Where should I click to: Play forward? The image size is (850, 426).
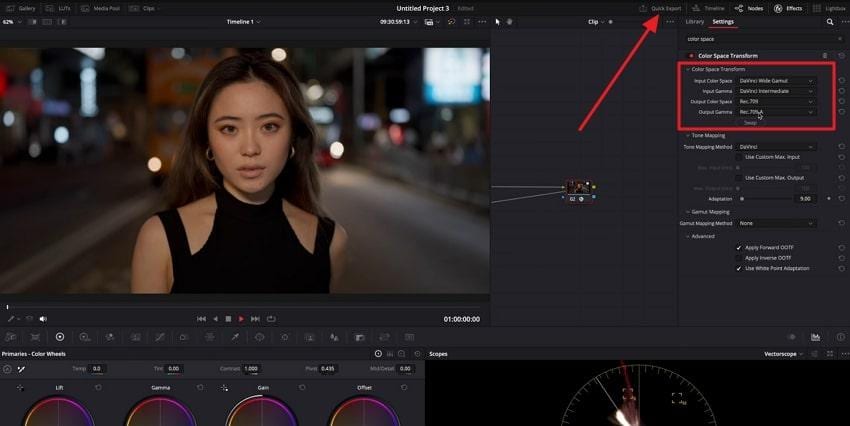click(241, 319)
